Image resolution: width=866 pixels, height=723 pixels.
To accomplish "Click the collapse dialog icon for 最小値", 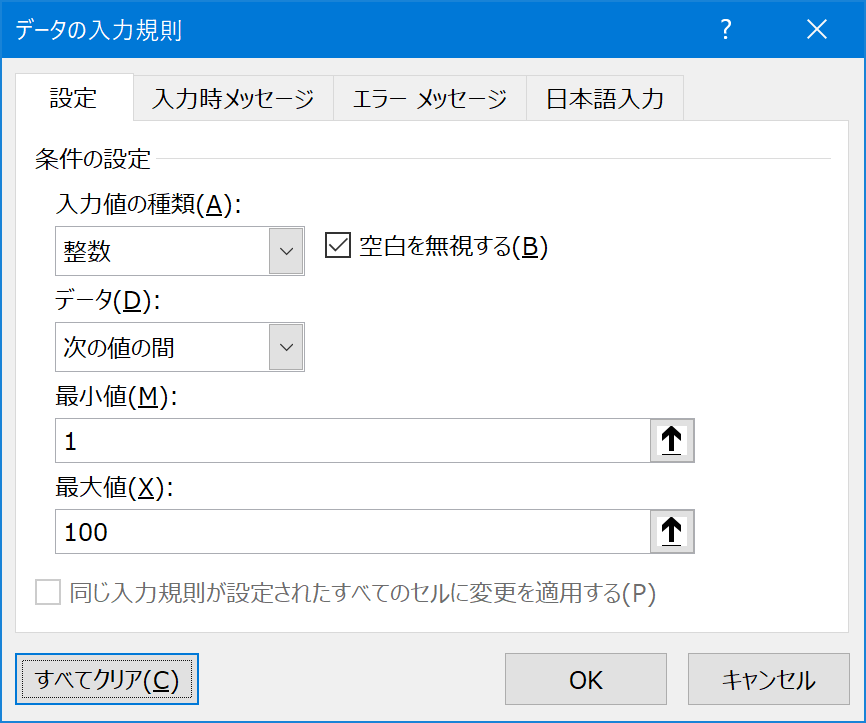I will tap(672, 441).
